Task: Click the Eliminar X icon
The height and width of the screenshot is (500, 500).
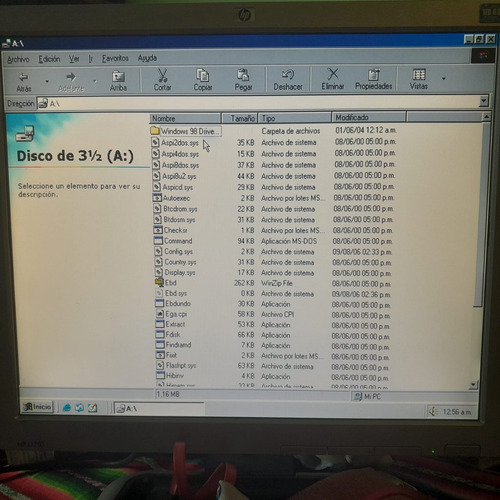Action: (x=333, y=74)
